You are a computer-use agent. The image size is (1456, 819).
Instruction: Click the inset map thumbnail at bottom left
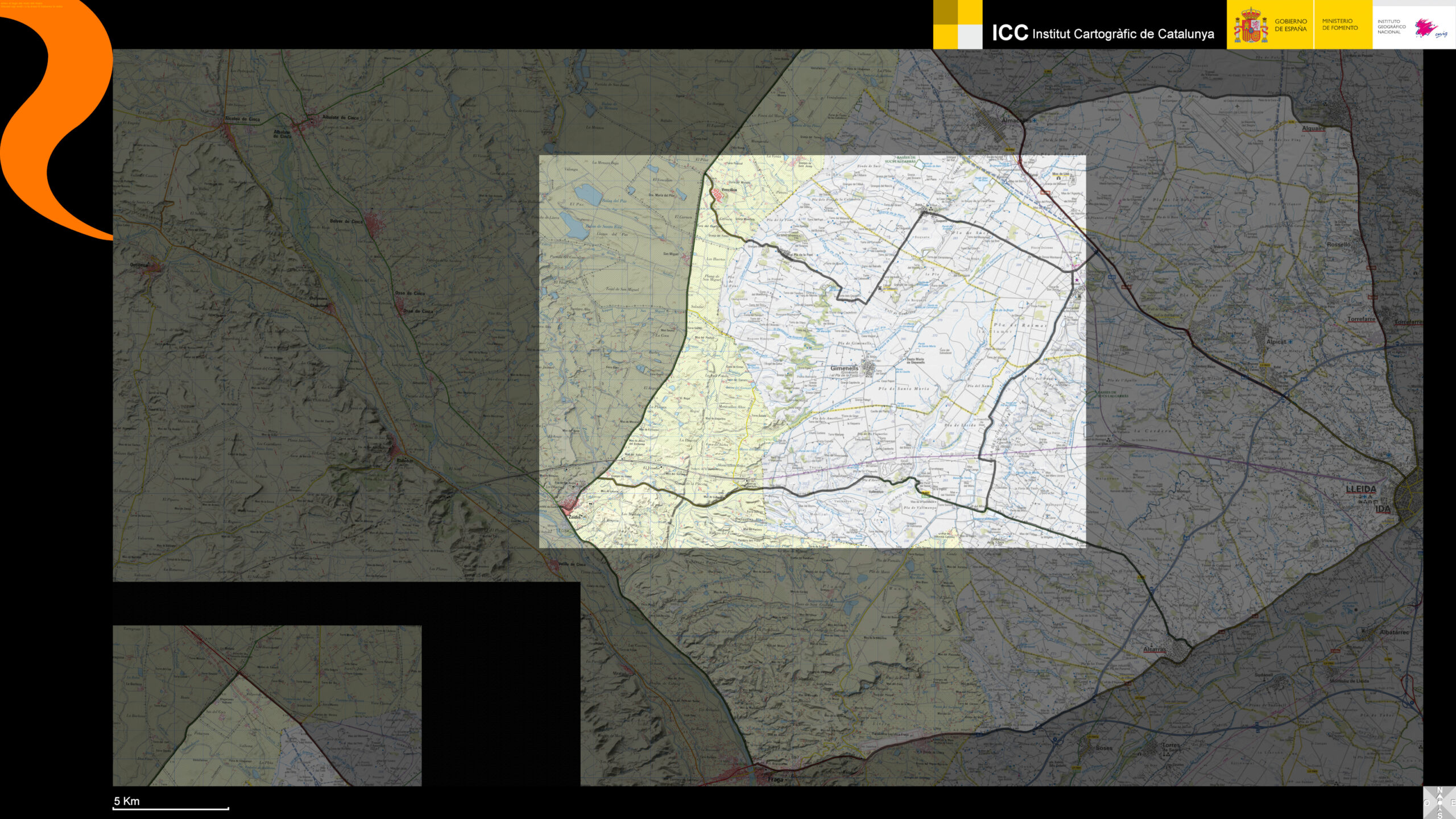267,705
